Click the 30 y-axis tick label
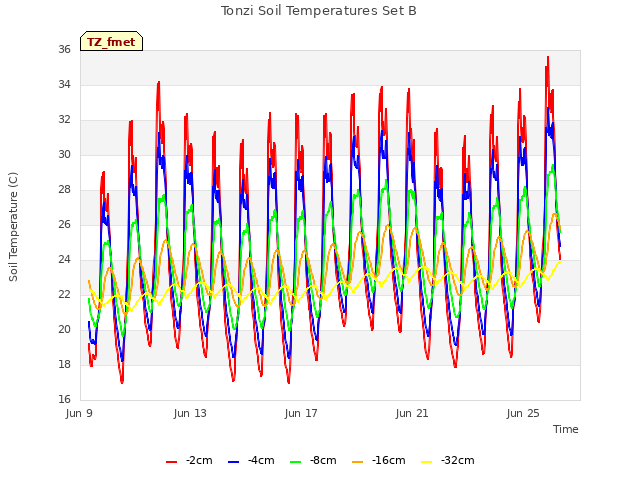640x480 pixels. point(64,154)
